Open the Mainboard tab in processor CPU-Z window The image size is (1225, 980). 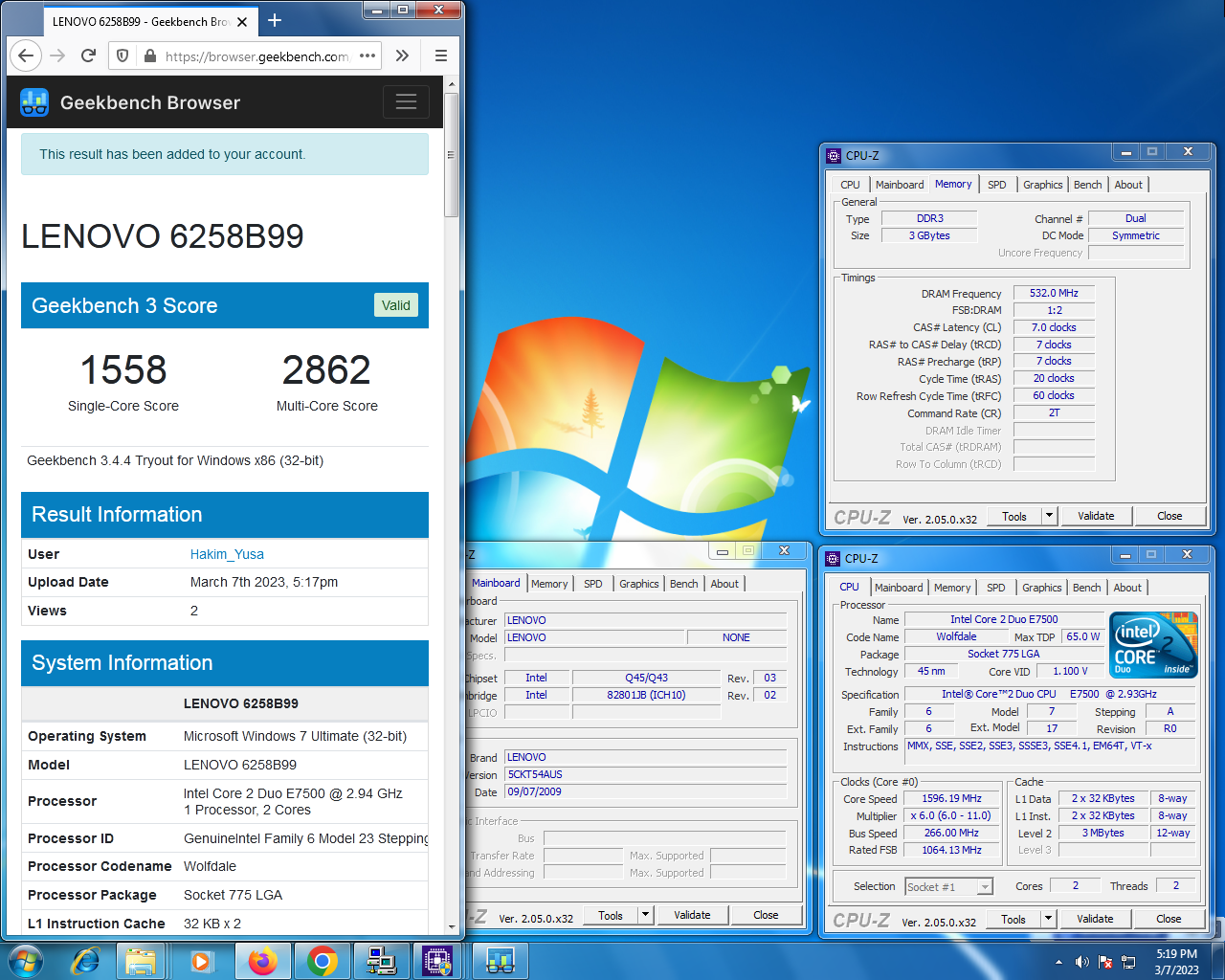[899, 588]
